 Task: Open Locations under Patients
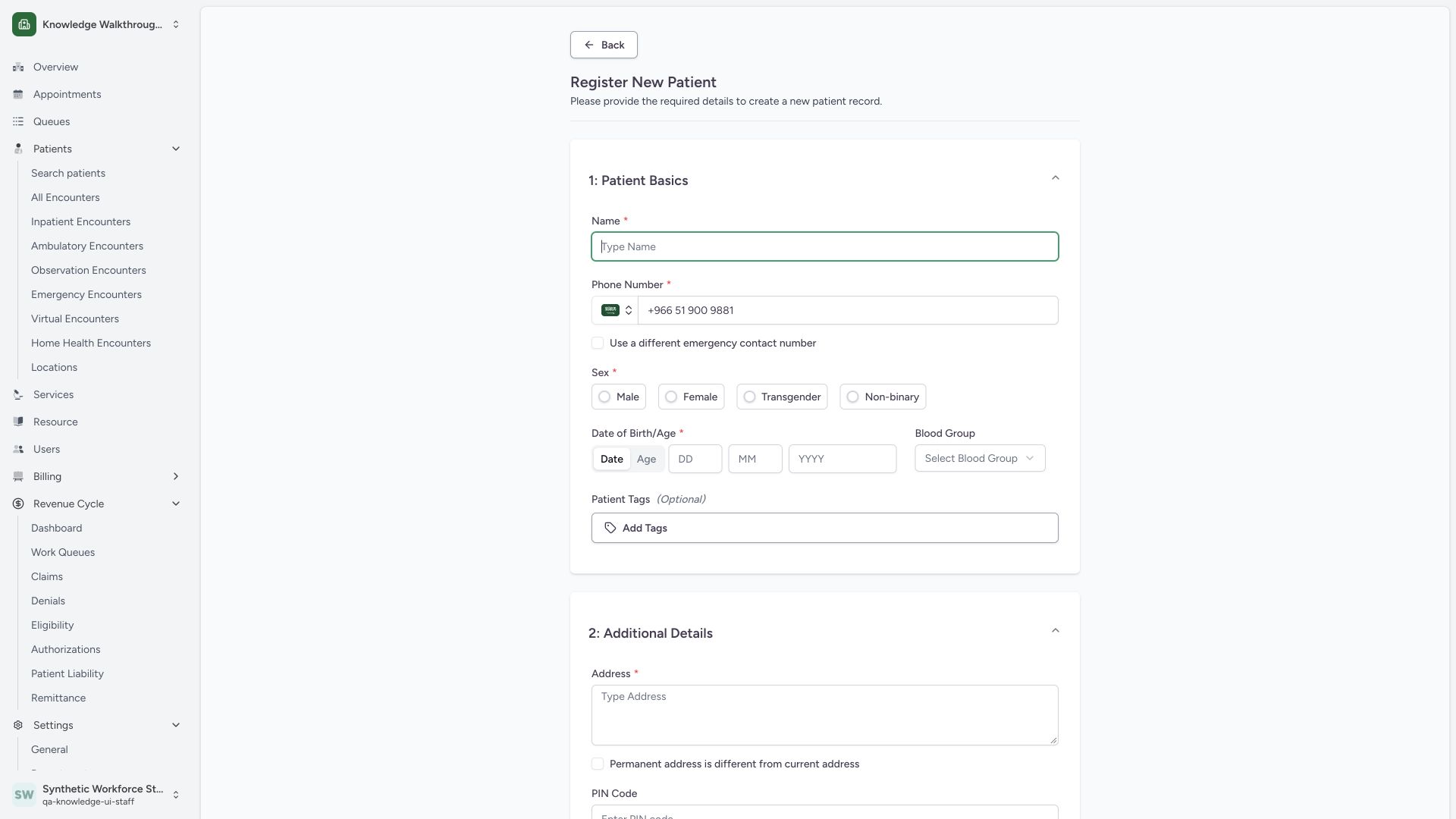click(x=54, y=367)
